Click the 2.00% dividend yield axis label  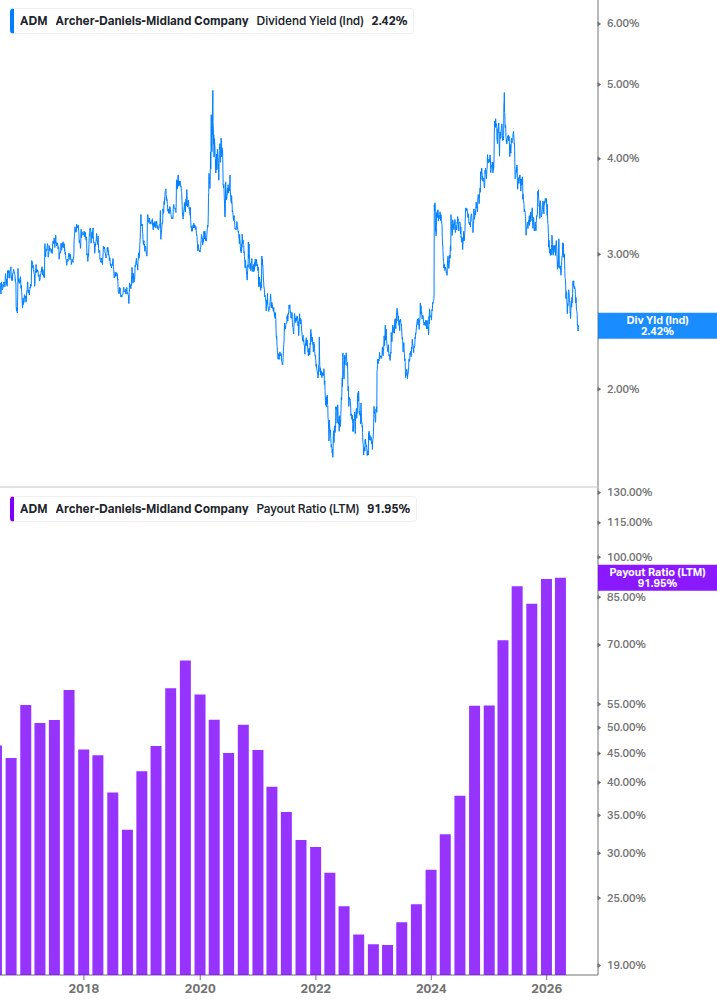(623, 389)
